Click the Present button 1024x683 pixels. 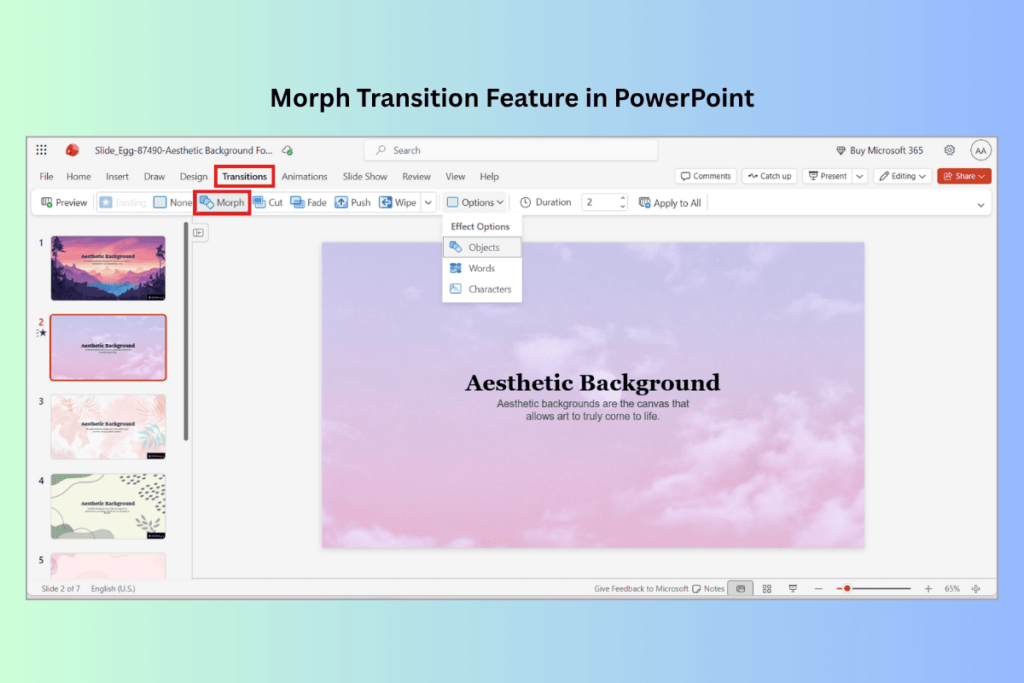[827, 176]
